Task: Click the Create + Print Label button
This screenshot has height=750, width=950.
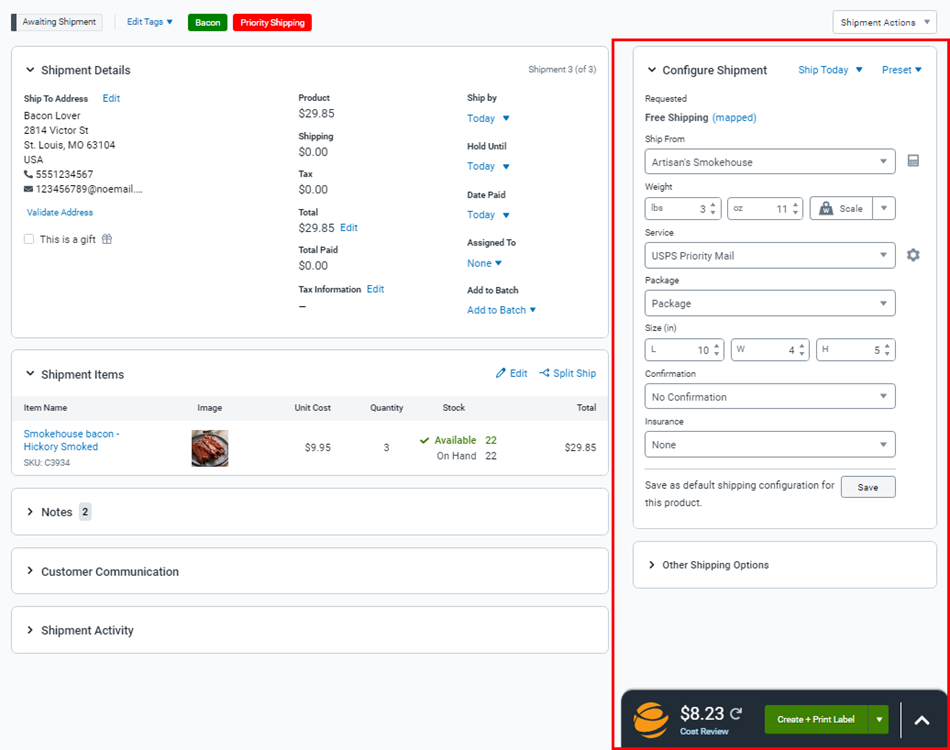Action: coord(815,720)
